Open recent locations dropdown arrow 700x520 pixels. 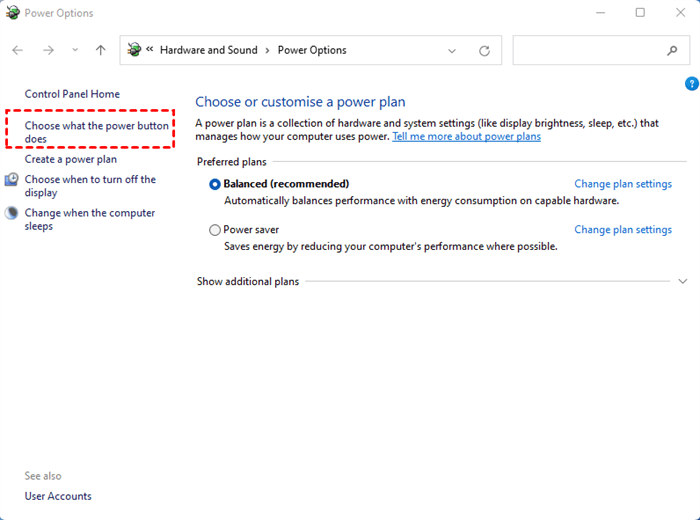75,50
